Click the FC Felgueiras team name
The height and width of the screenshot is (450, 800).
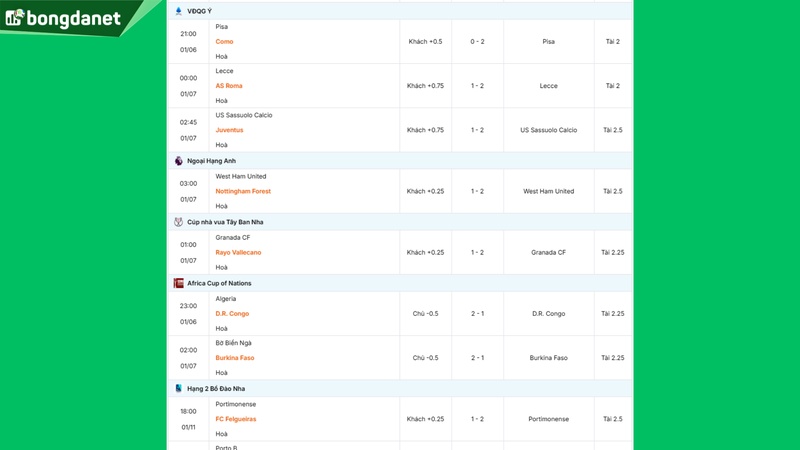[236, 419]
